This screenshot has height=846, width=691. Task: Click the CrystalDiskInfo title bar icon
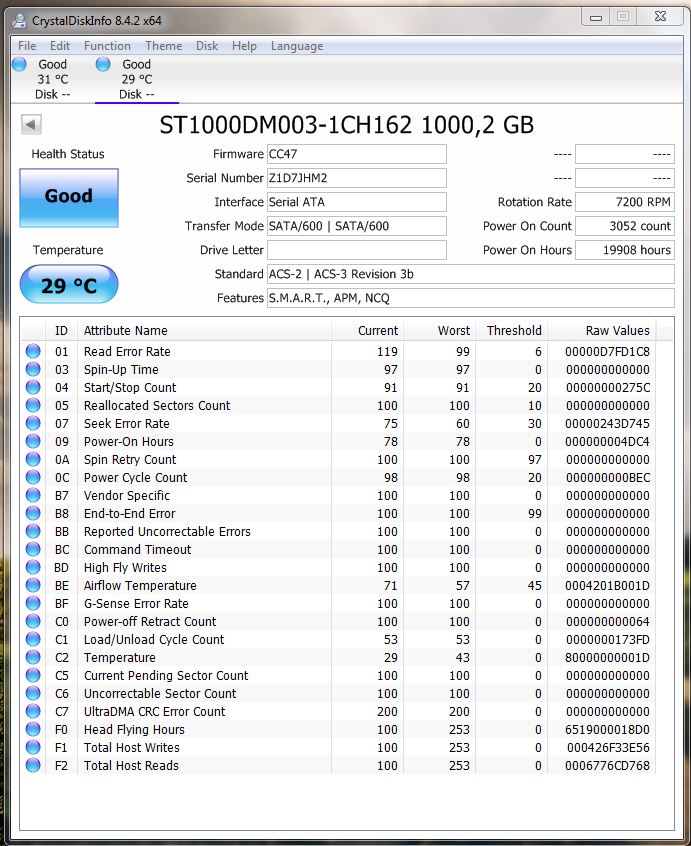[19, 21]
